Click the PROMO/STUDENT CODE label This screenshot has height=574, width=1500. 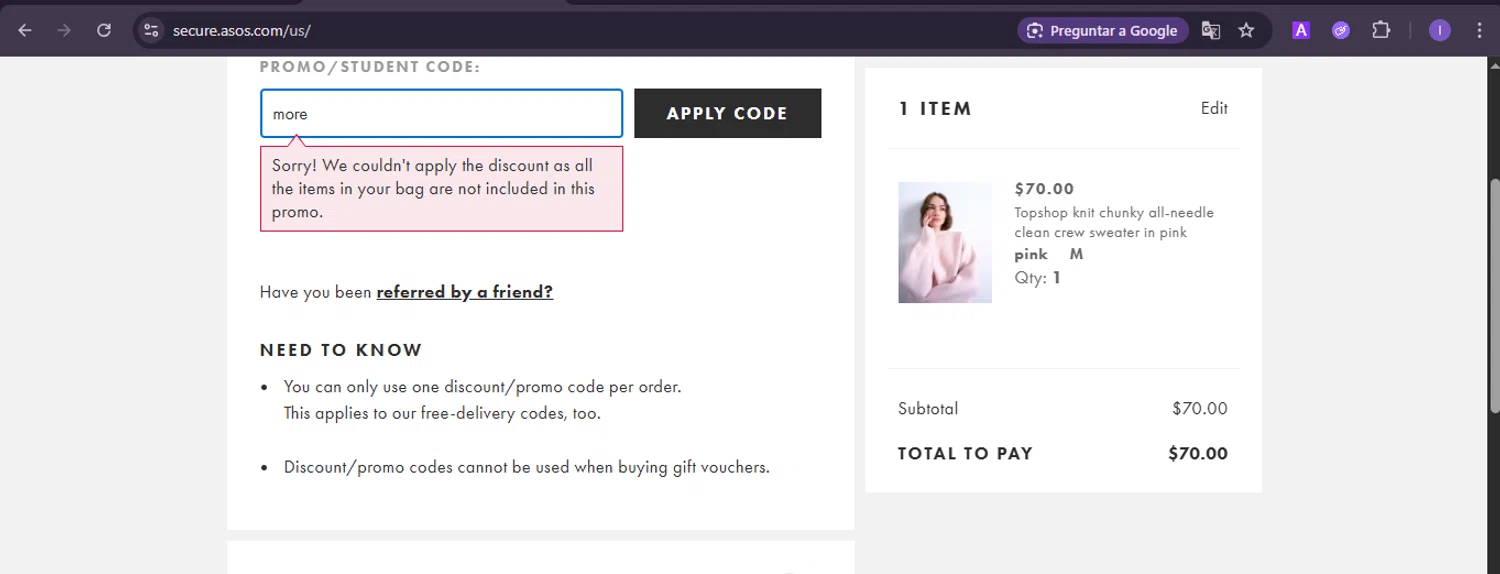click(x=370, y=67)
